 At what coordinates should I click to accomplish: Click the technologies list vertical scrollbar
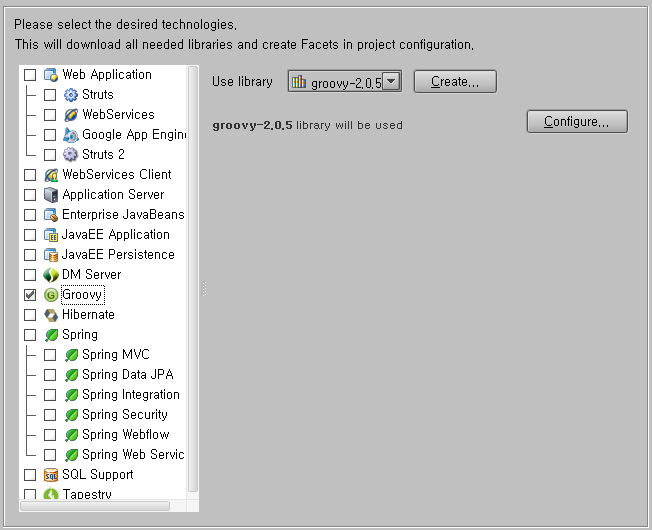[193, 279]
